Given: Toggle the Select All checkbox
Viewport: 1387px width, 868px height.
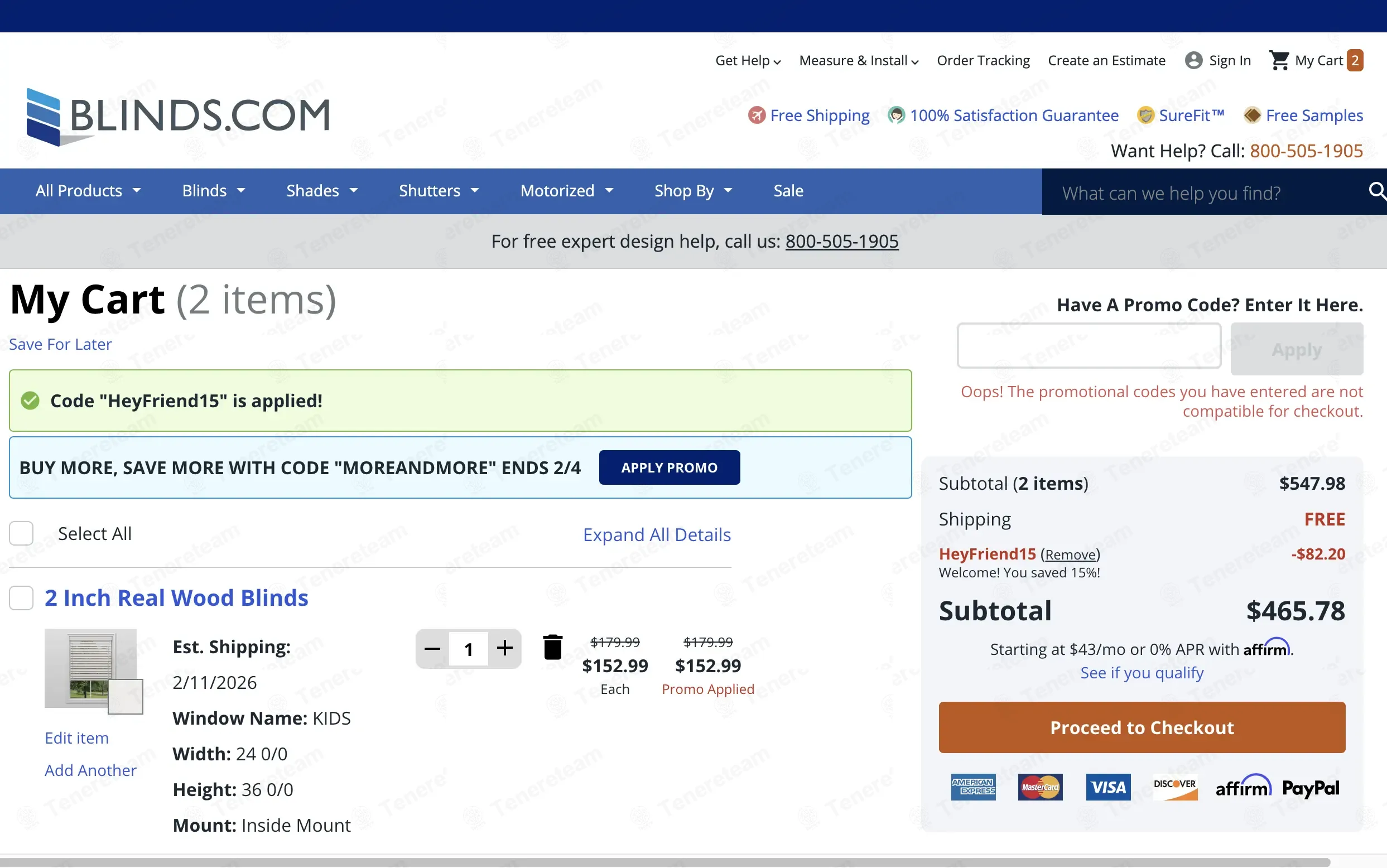Looking at the screenshot, I should [x=21, y=533].
